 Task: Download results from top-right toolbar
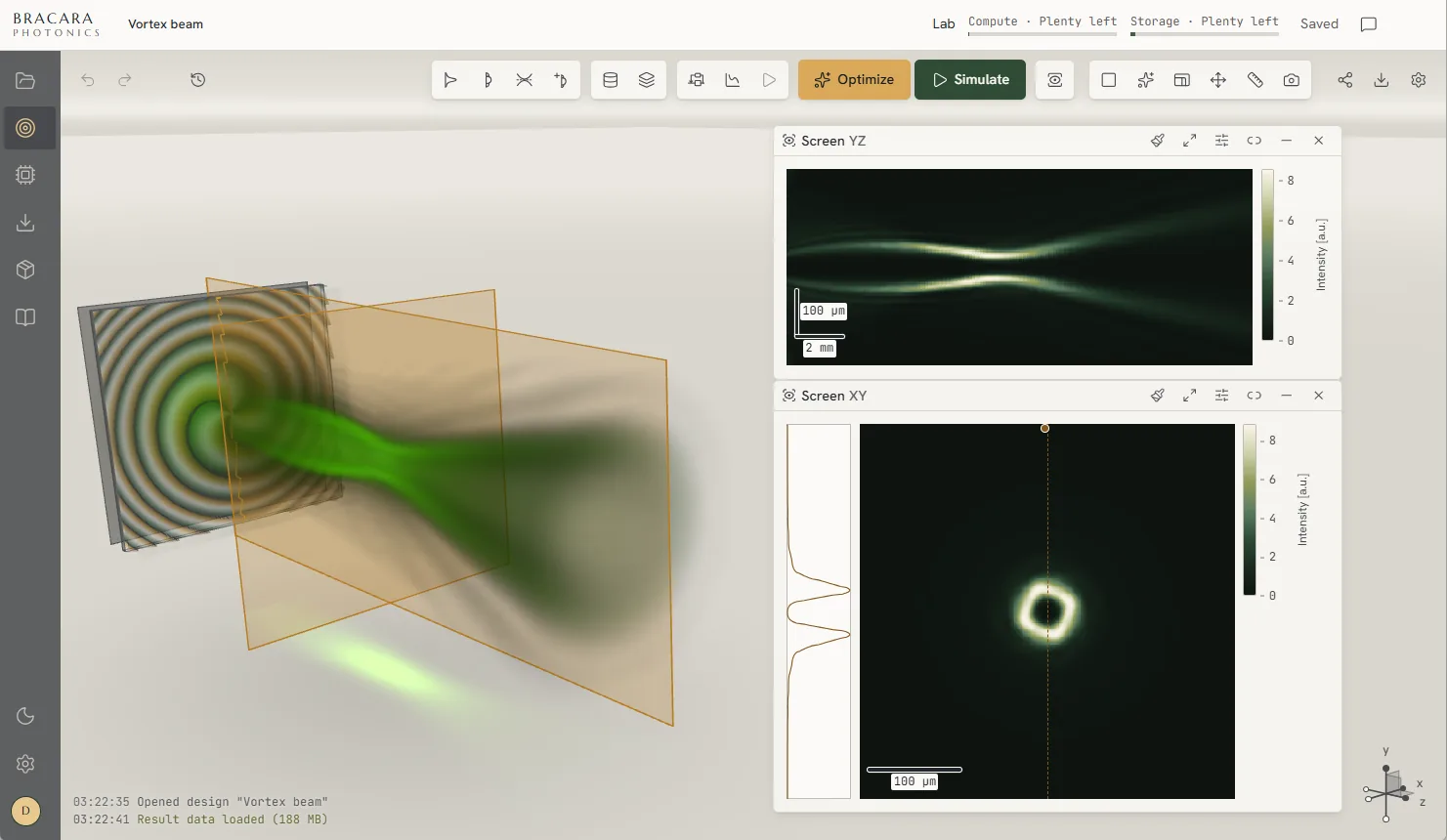coord(1382,80)
